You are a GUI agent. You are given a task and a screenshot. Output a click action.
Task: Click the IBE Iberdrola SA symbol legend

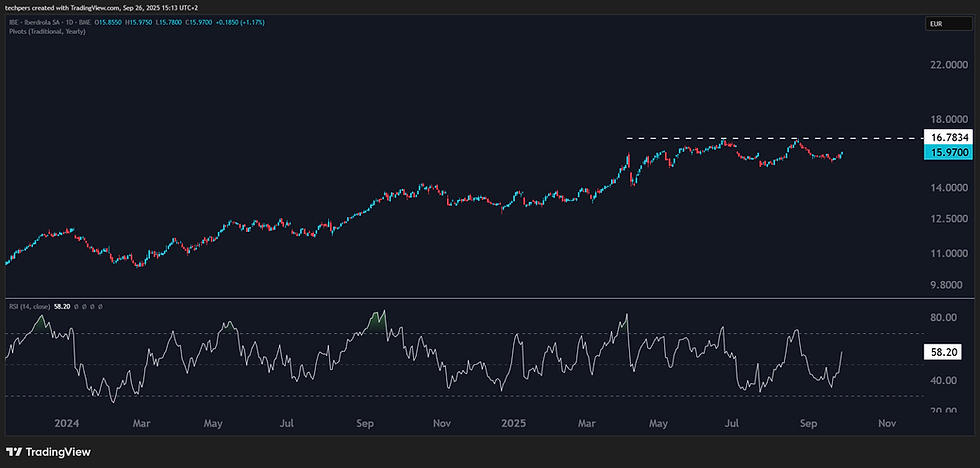(49, 22)
